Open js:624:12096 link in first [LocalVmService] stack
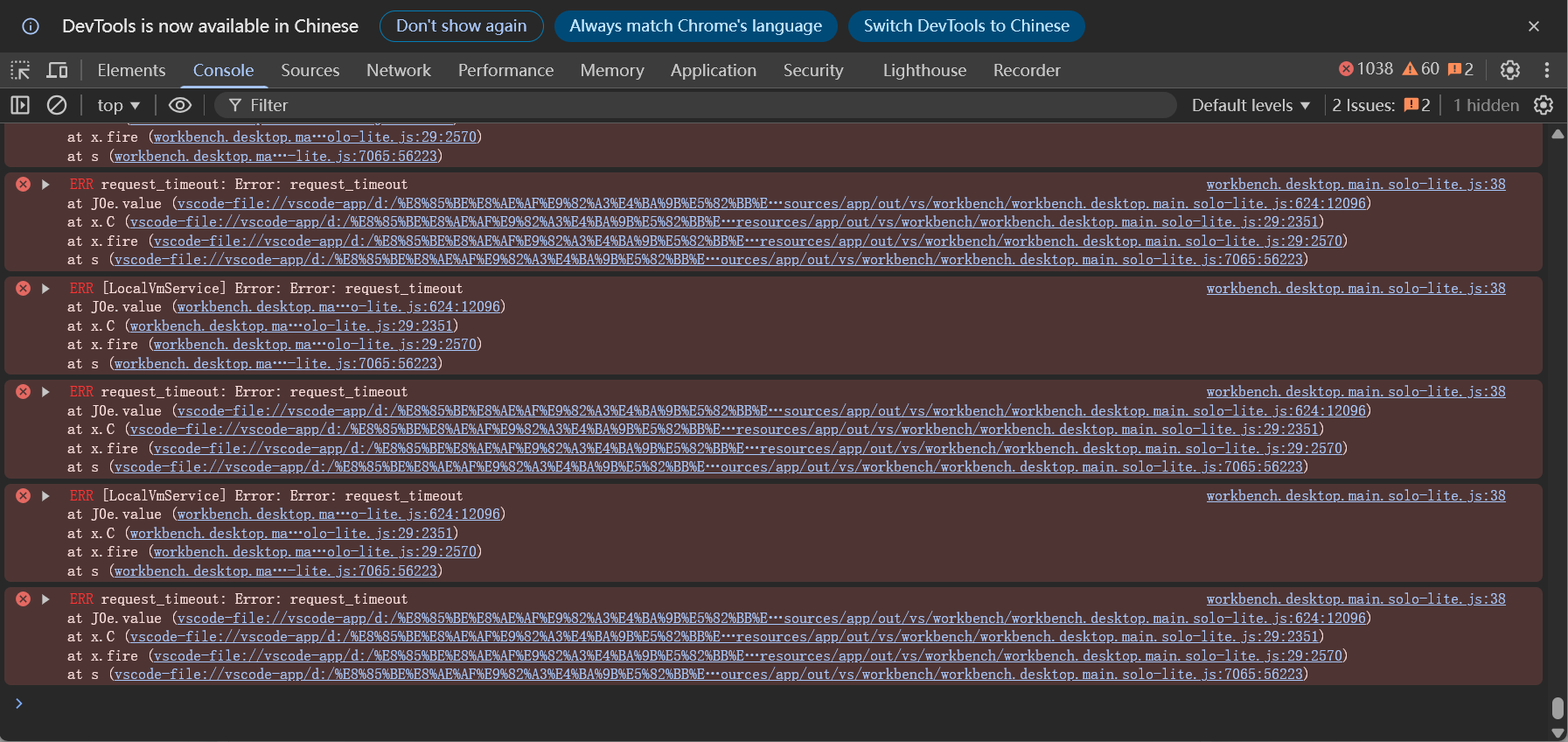Screen dimensions: 1568x742 tap(339, 307)
